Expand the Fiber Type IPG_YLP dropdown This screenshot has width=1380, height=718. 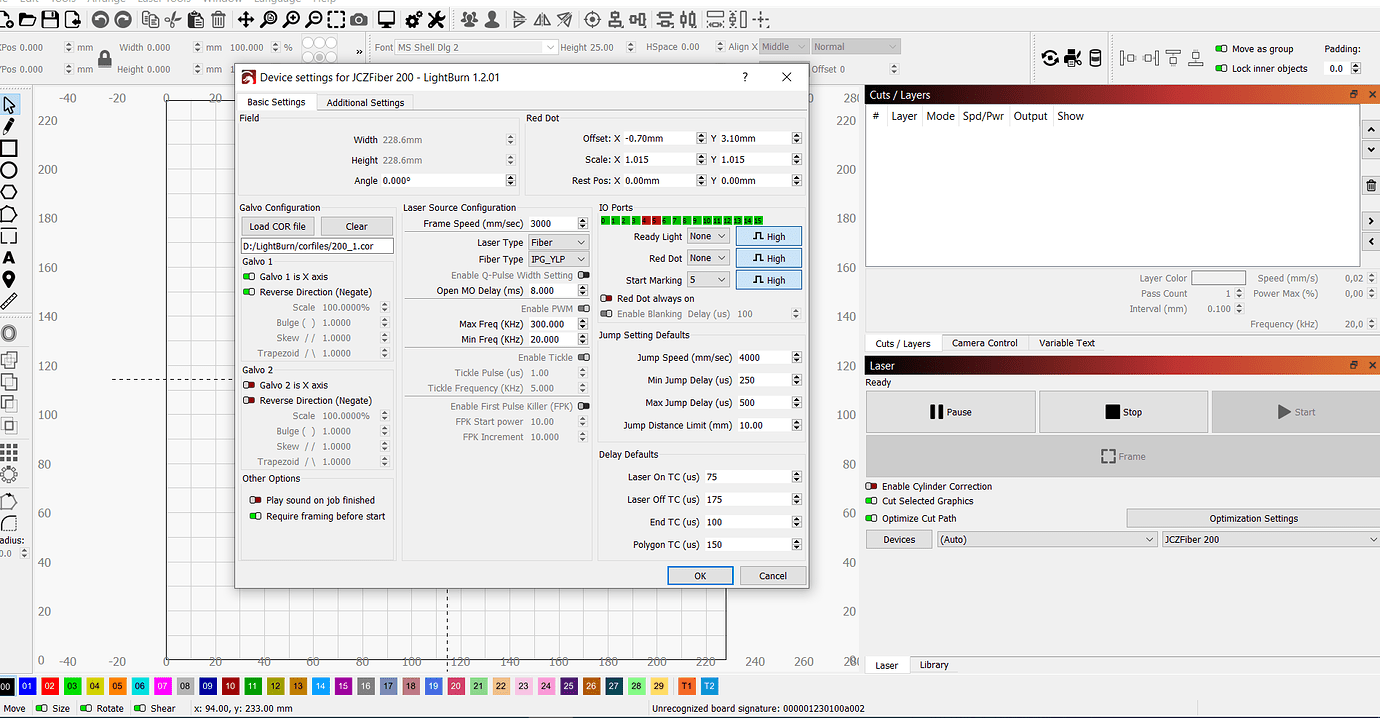558,259
